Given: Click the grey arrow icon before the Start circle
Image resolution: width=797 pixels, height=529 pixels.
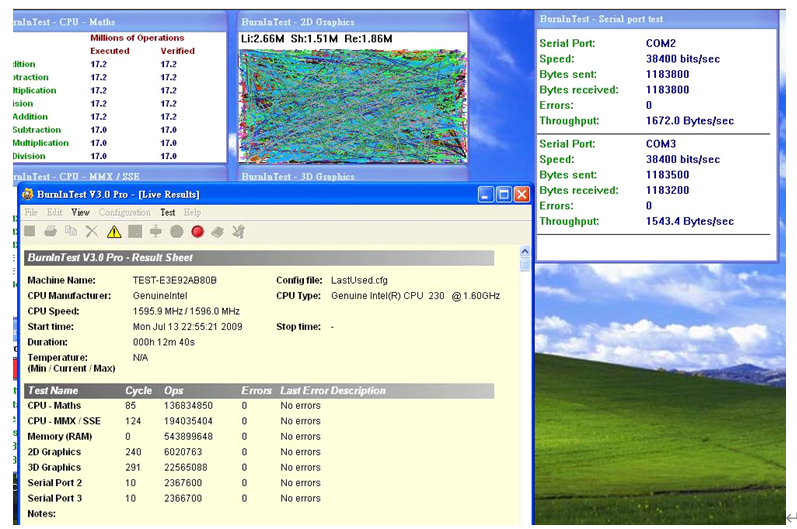Looking at the screenshot, I should [156, 232].
